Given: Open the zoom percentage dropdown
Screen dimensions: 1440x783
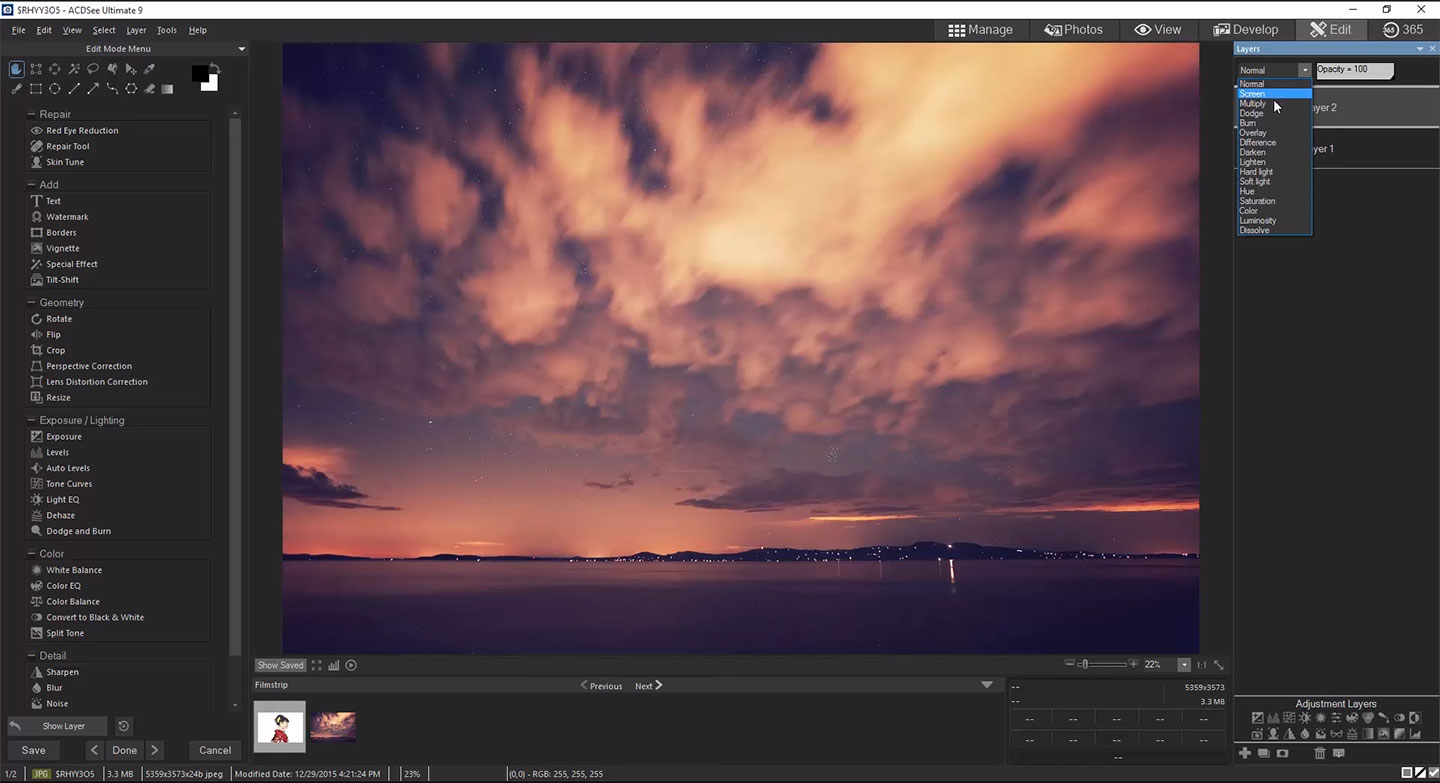Looking at the screenshot, I should click(x=1184, y=665).
